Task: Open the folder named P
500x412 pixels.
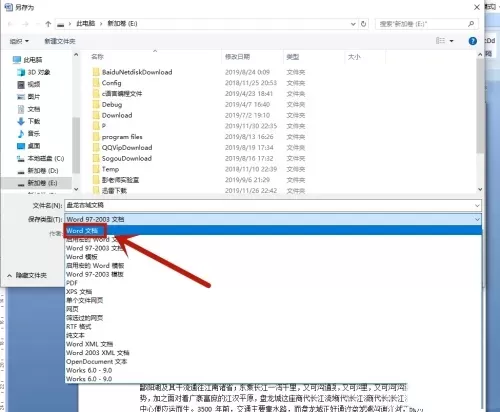Action: [x=99, y=126]
